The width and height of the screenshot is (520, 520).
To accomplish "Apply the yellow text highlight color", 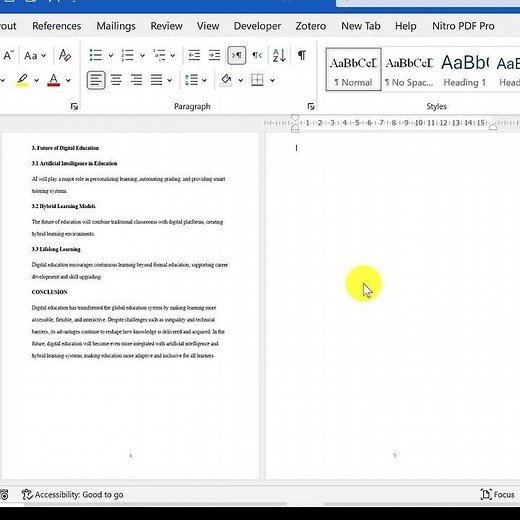I will tap(22, 80).
